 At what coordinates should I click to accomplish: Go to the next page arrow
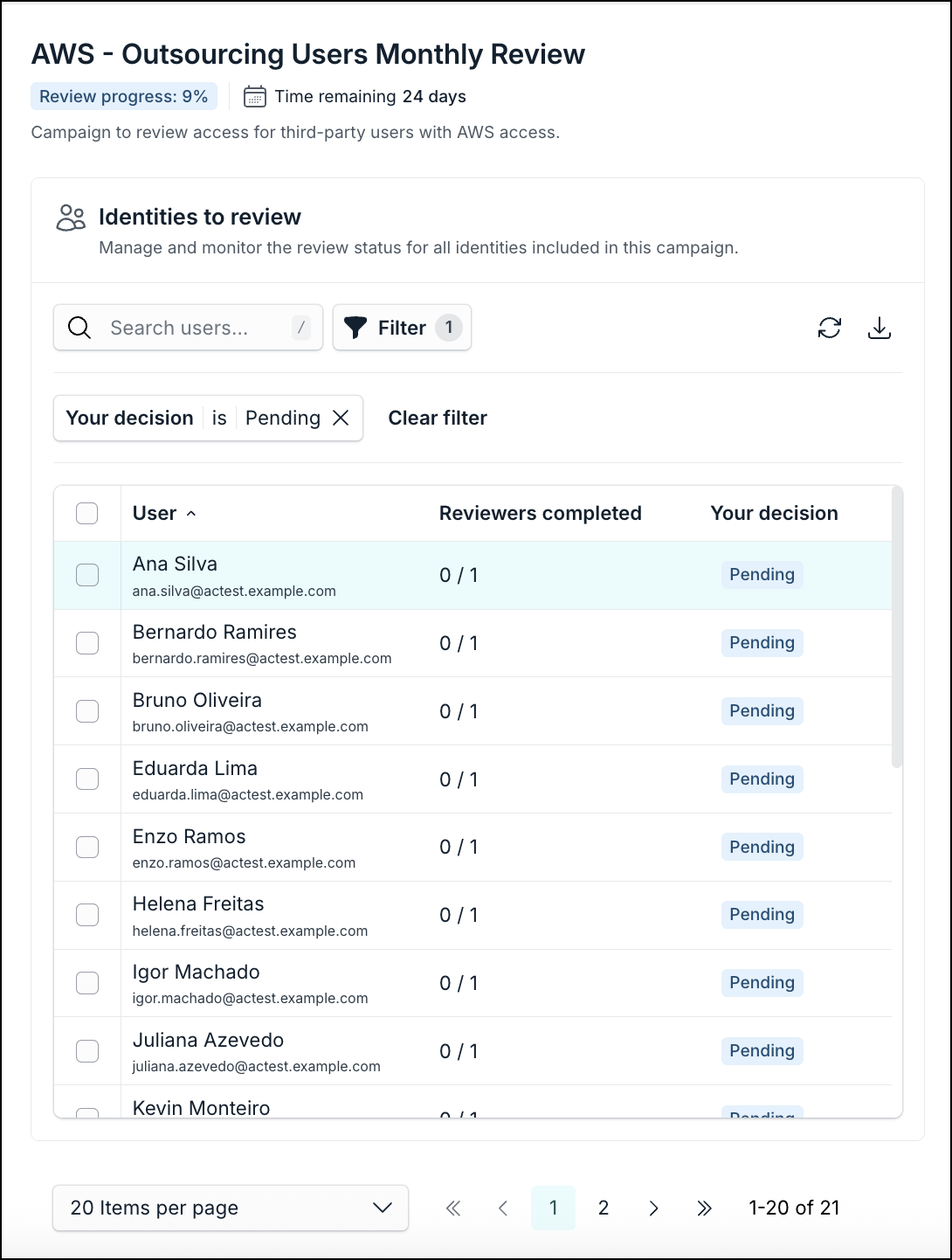pyautogui.click(x=653, y=1208)
